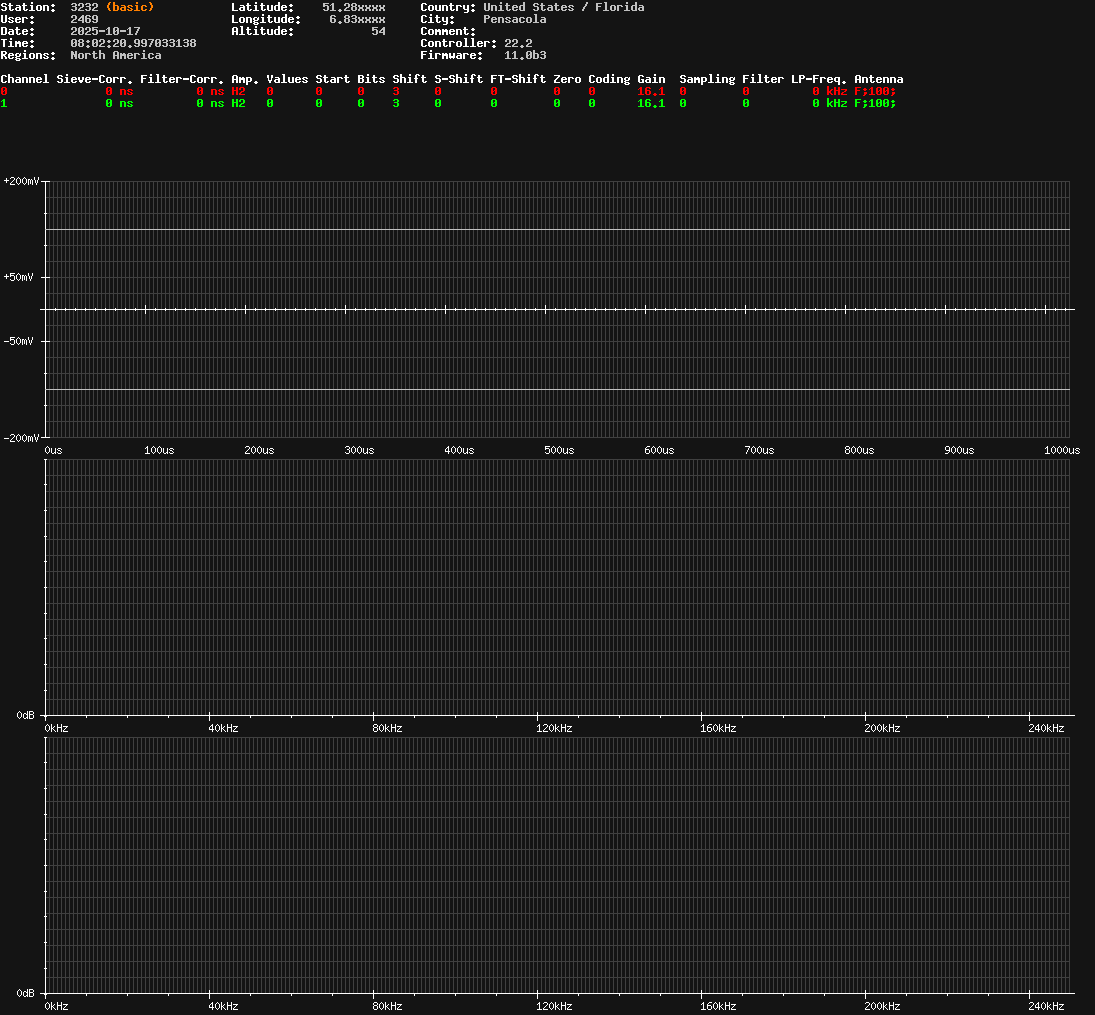Click the station number 3232
Screen dimensions: 1095x1015
click(84, 7)
